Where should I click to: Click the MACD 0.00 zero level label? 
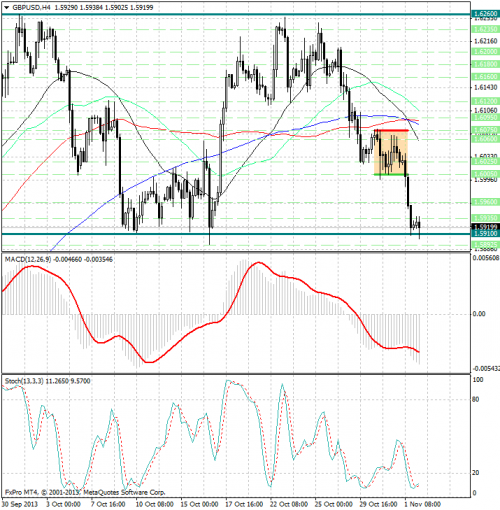coord(479,314)
